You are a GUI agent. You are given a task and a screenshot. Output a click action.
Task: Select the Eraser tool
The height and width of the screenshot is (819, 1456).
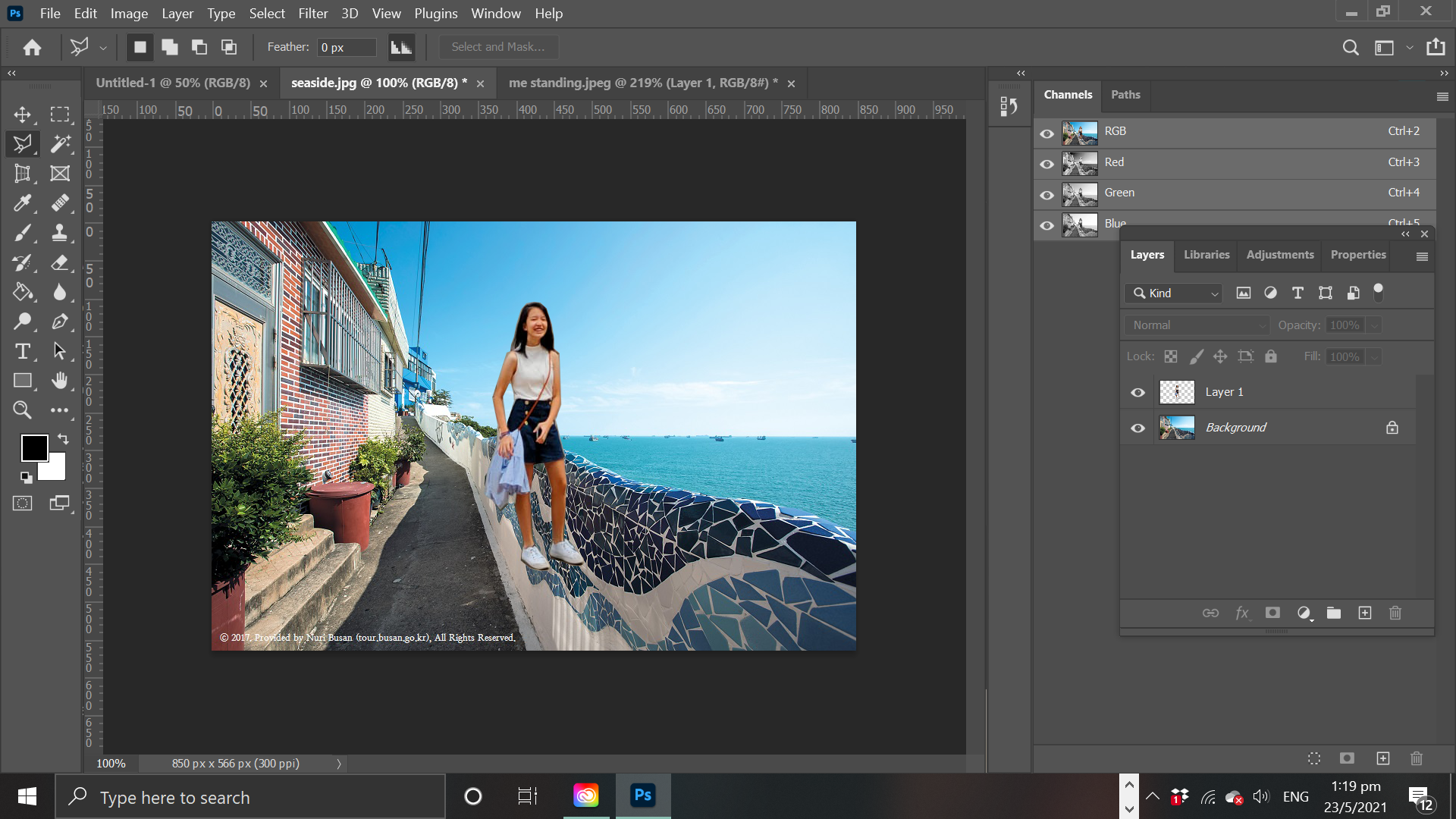point(60,262)
